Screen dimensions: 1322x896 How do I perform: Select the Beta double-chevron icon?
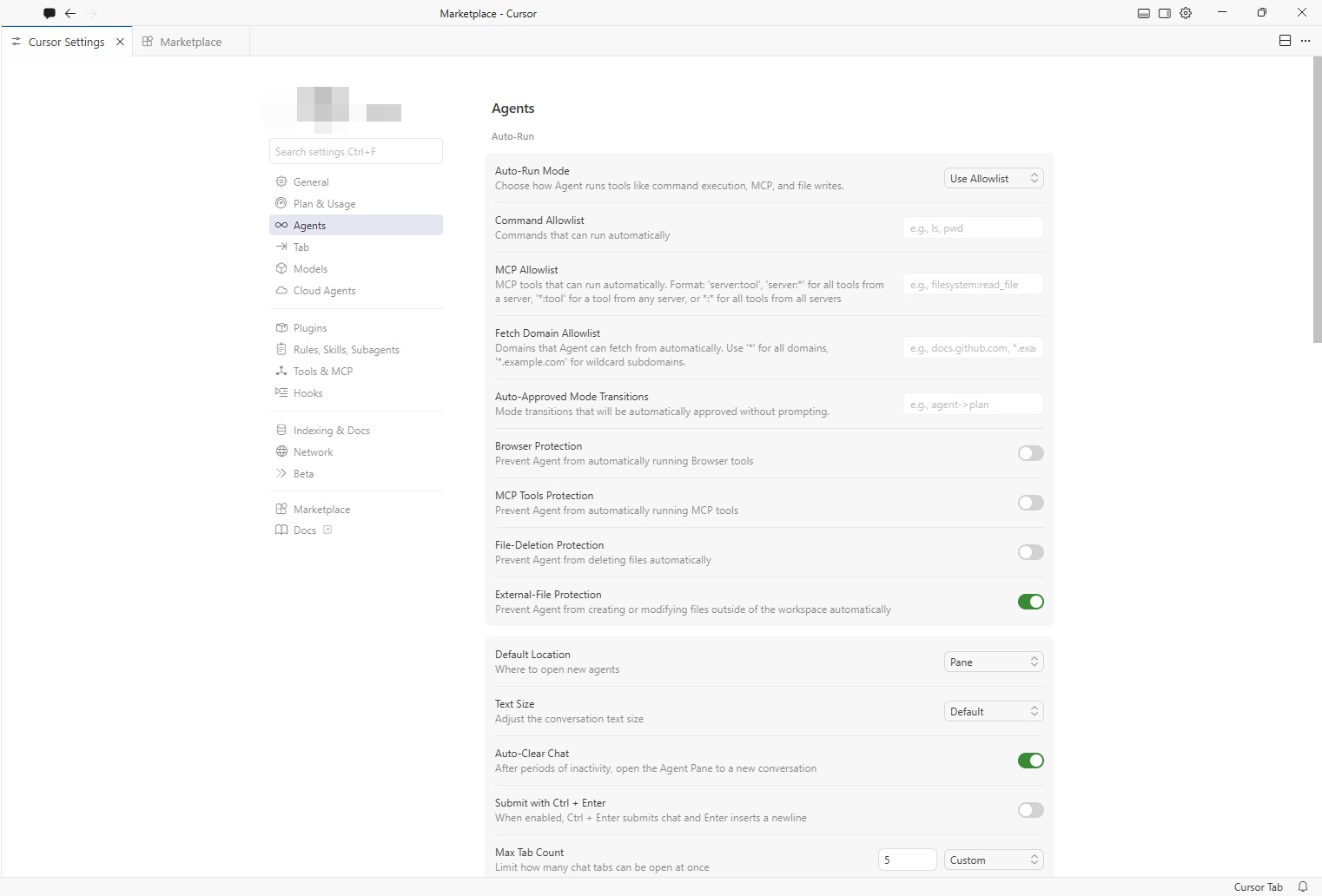[281, 473]
